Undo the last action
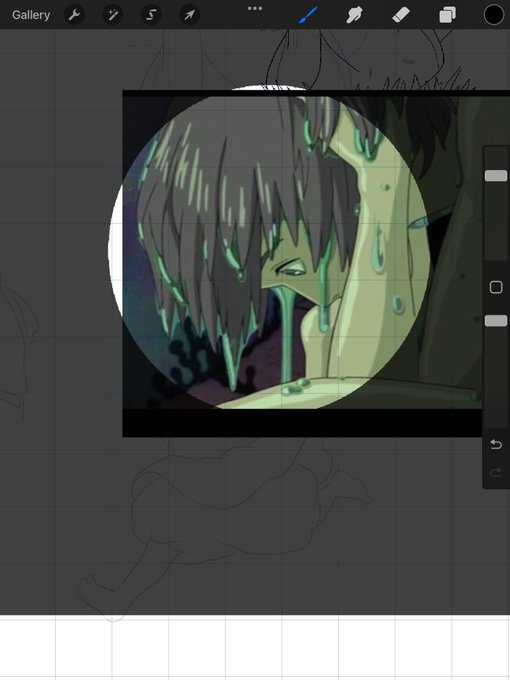The image size is (510, 680). pos(496,445)
